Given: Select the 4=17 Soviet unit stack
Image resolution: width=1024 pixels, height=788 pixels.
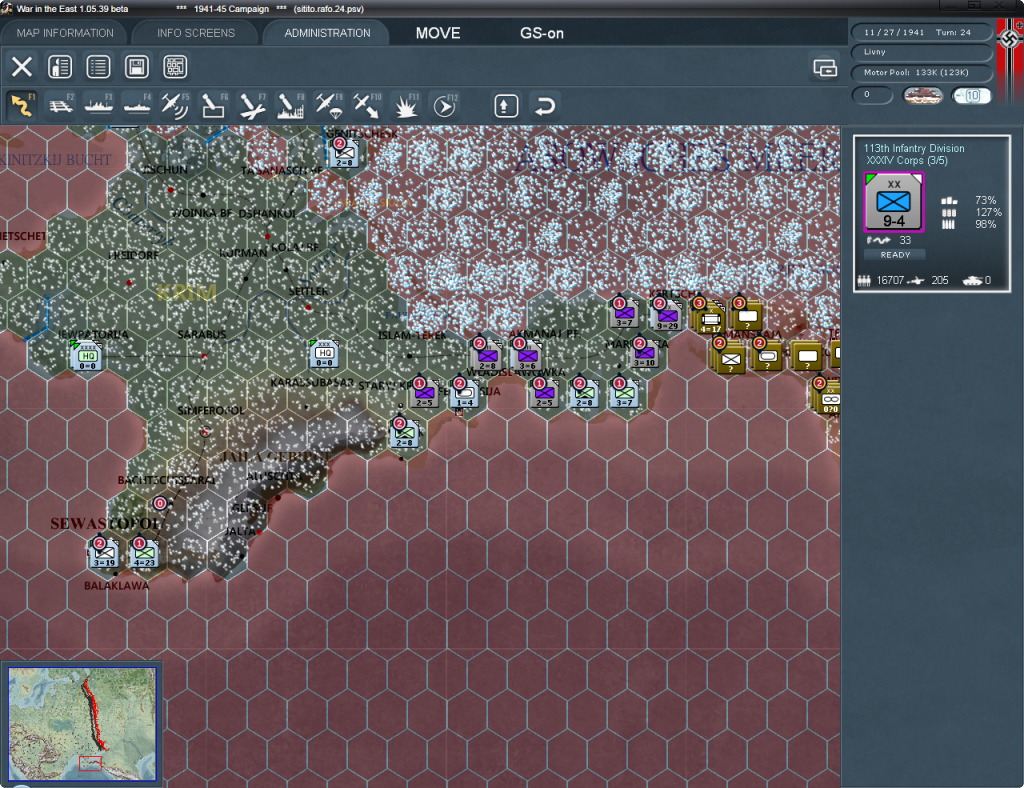Looking at the screenshot, I should click(709, 318).
